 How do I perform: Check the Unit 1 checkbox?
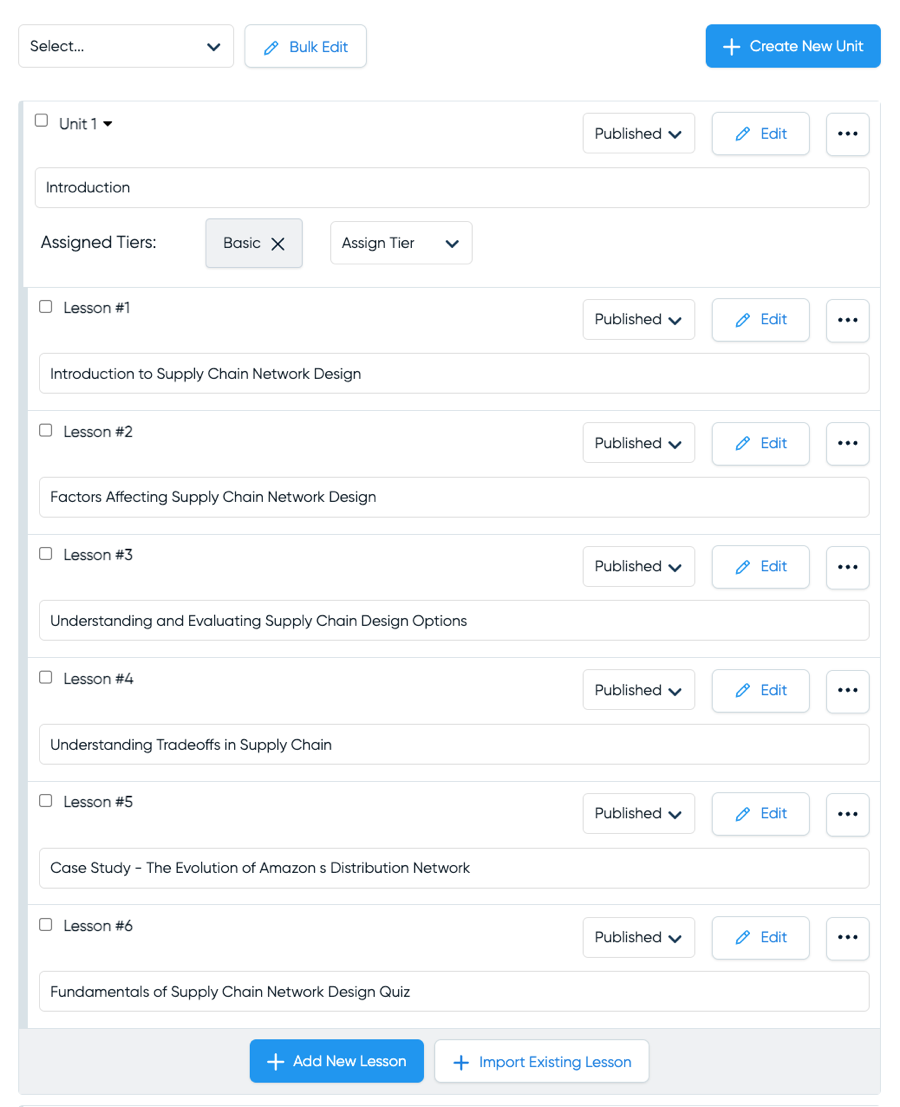[x=41, y=121]
